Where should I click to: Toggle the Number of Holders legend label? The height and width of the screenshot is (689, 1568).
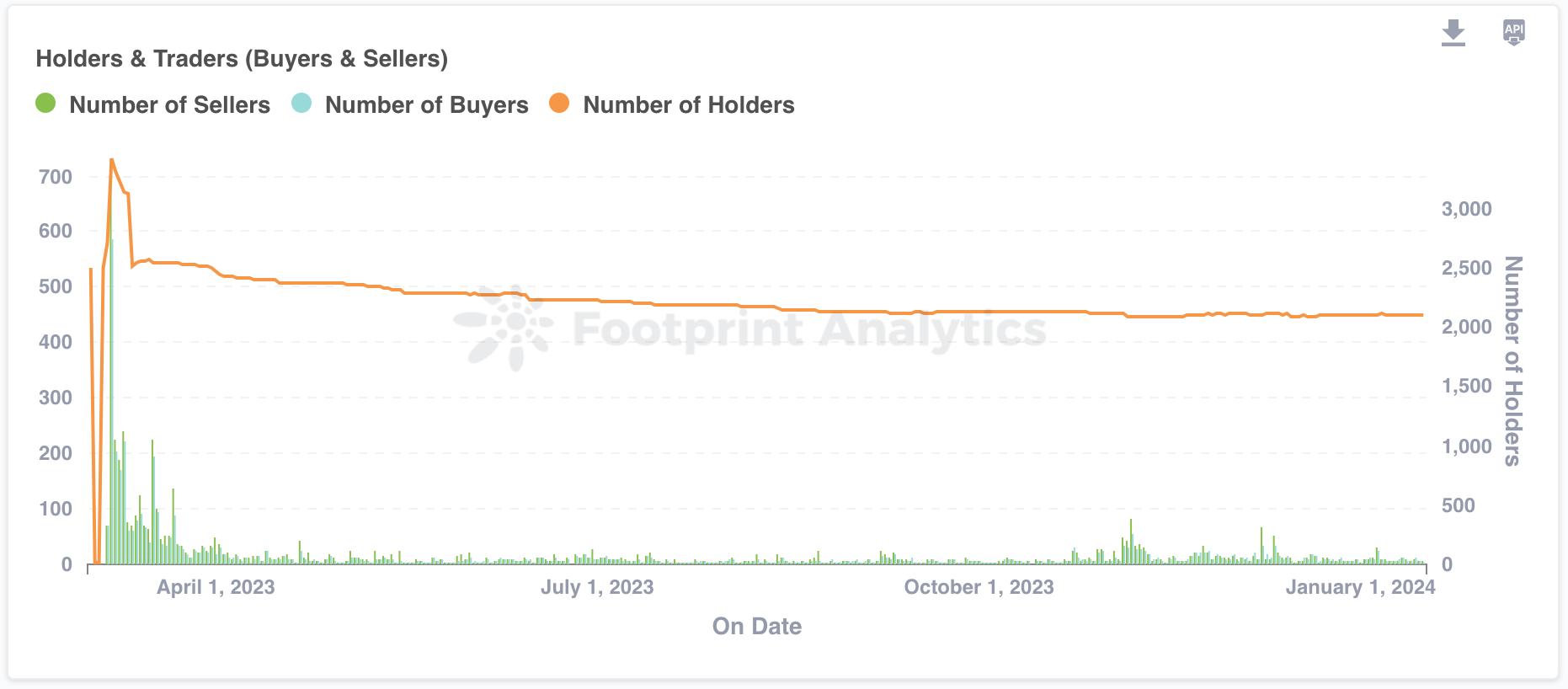point(688,105)
